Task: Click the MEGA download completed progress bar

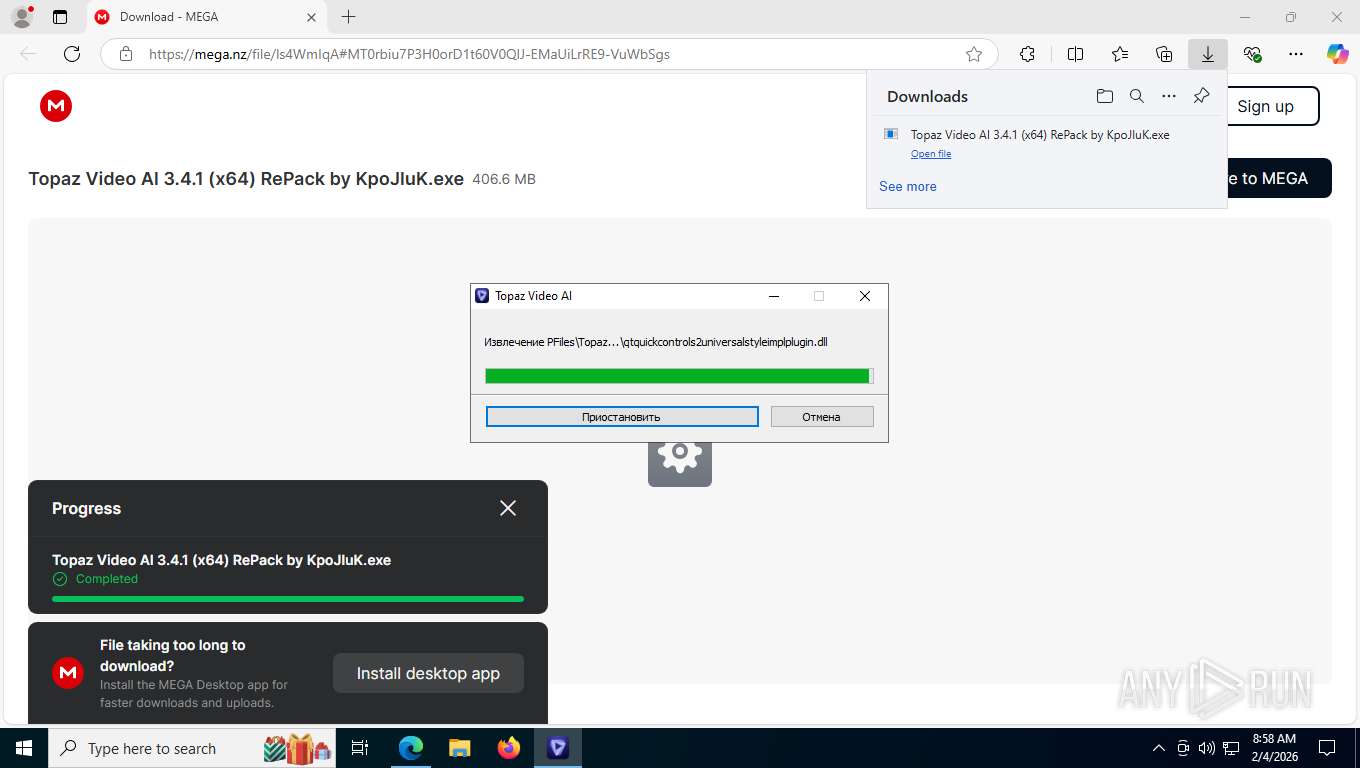Action: pos(288,599)
